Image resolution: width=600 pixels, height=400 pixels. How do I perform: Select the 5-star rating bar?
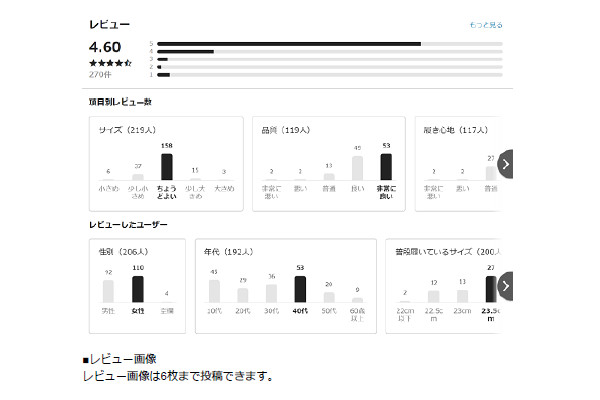tap(290, 44)
